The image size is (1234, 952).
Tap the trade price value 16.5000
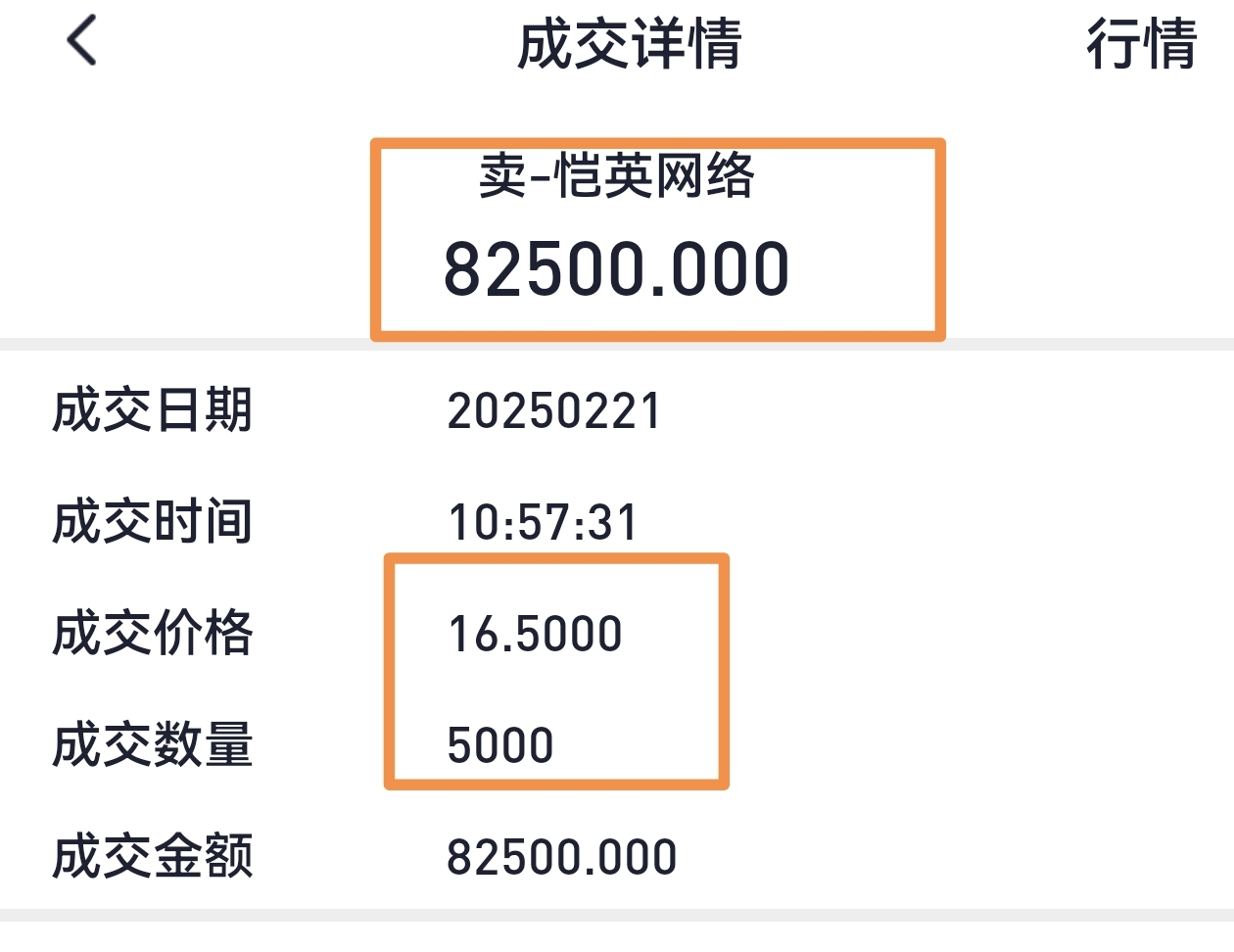(535, 635)
